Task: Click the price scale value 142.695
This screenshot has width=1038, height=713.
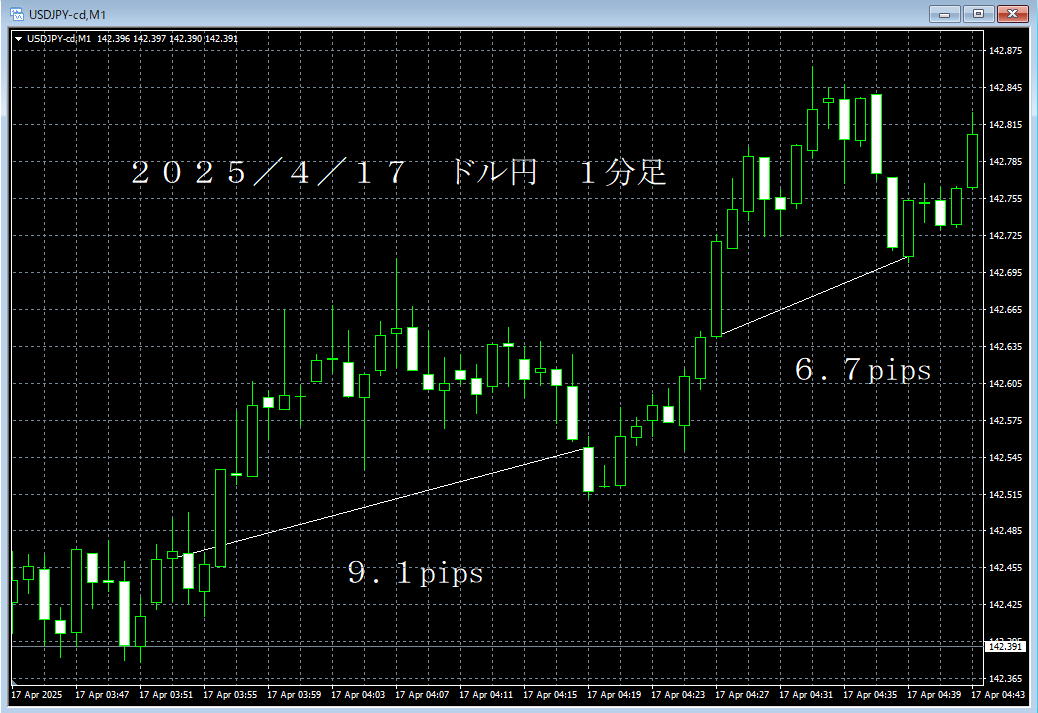Action: 1005,273
